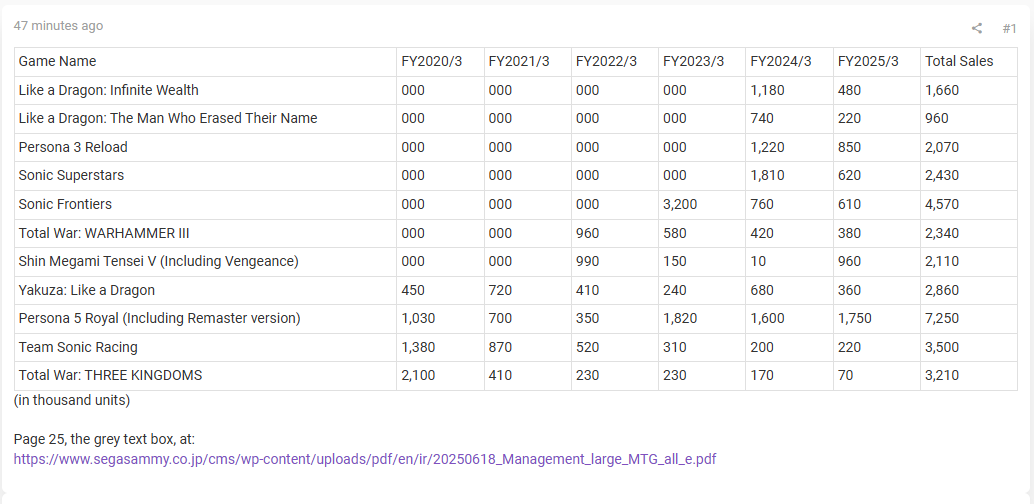This screenshot has width=1034, height=504.
Task: Select the "Total Sales" header cell
Action: coord(969,61)
